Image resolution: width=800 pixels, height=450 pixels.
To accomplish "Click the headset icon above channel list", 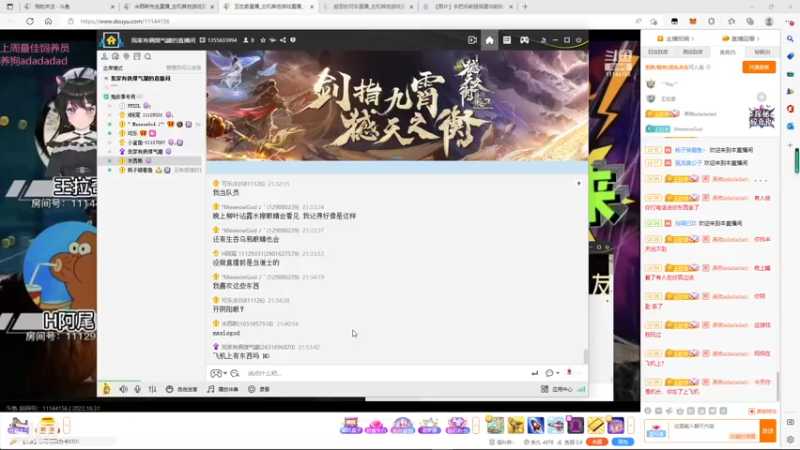I will coord(115,57).
